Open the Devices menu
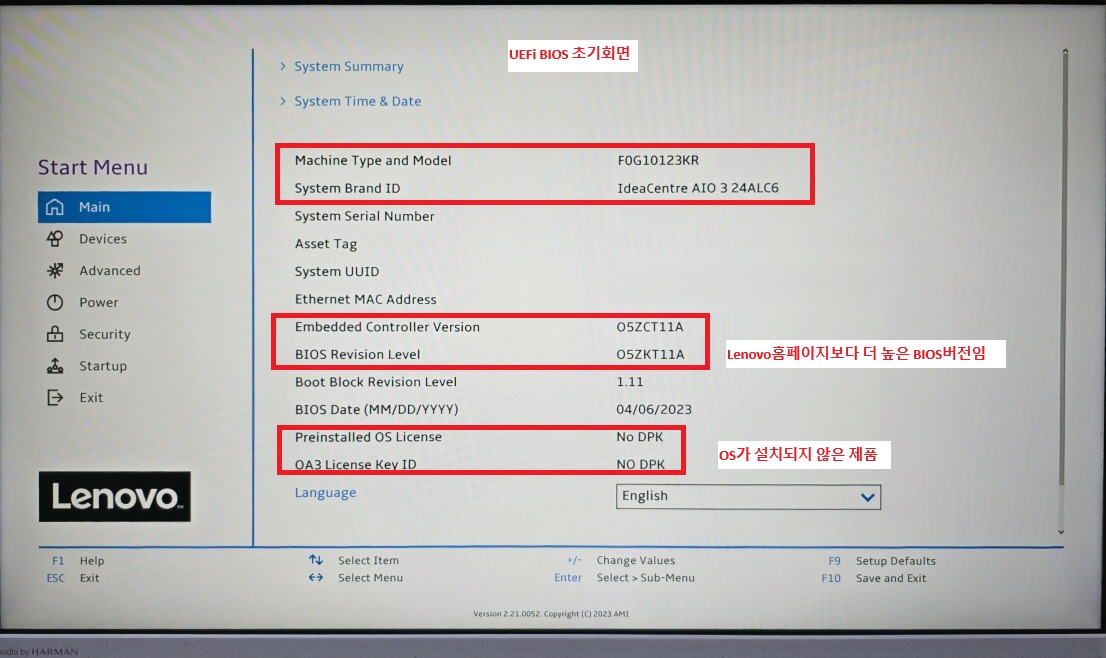Image resolution: width=1106 pixels, height=658 pixels. pos(103,239)
